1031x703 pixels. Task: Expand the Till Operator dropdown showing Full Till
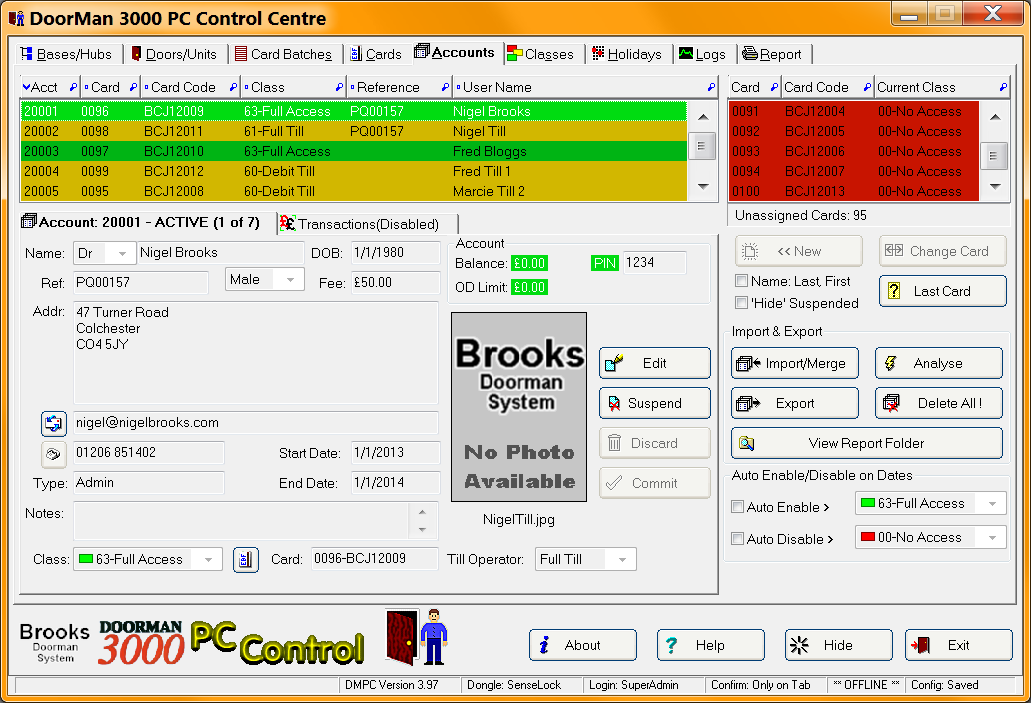(585, 560)
